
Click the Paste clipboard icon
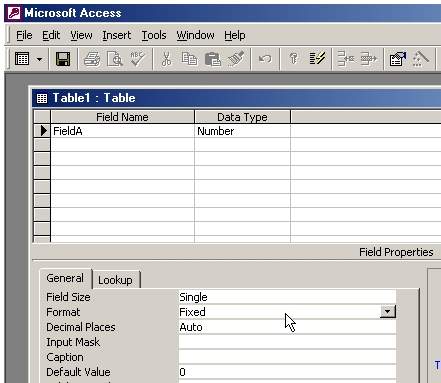tap(212, 59)
